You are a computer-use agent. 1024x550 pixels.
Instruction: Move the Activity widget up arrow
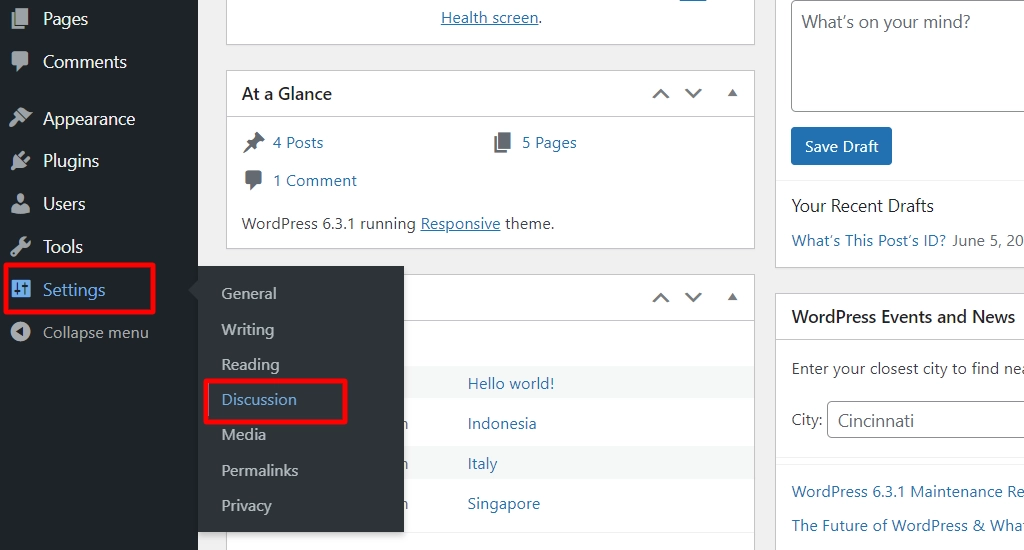coord(661,297)
